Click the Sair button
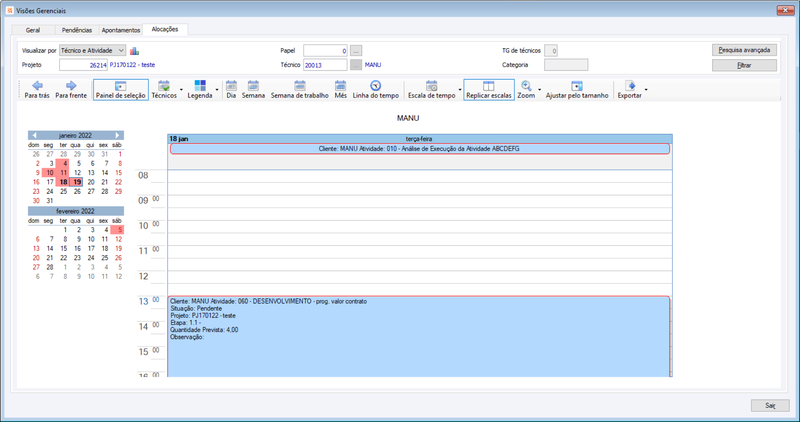 click(x=770, y=405)
